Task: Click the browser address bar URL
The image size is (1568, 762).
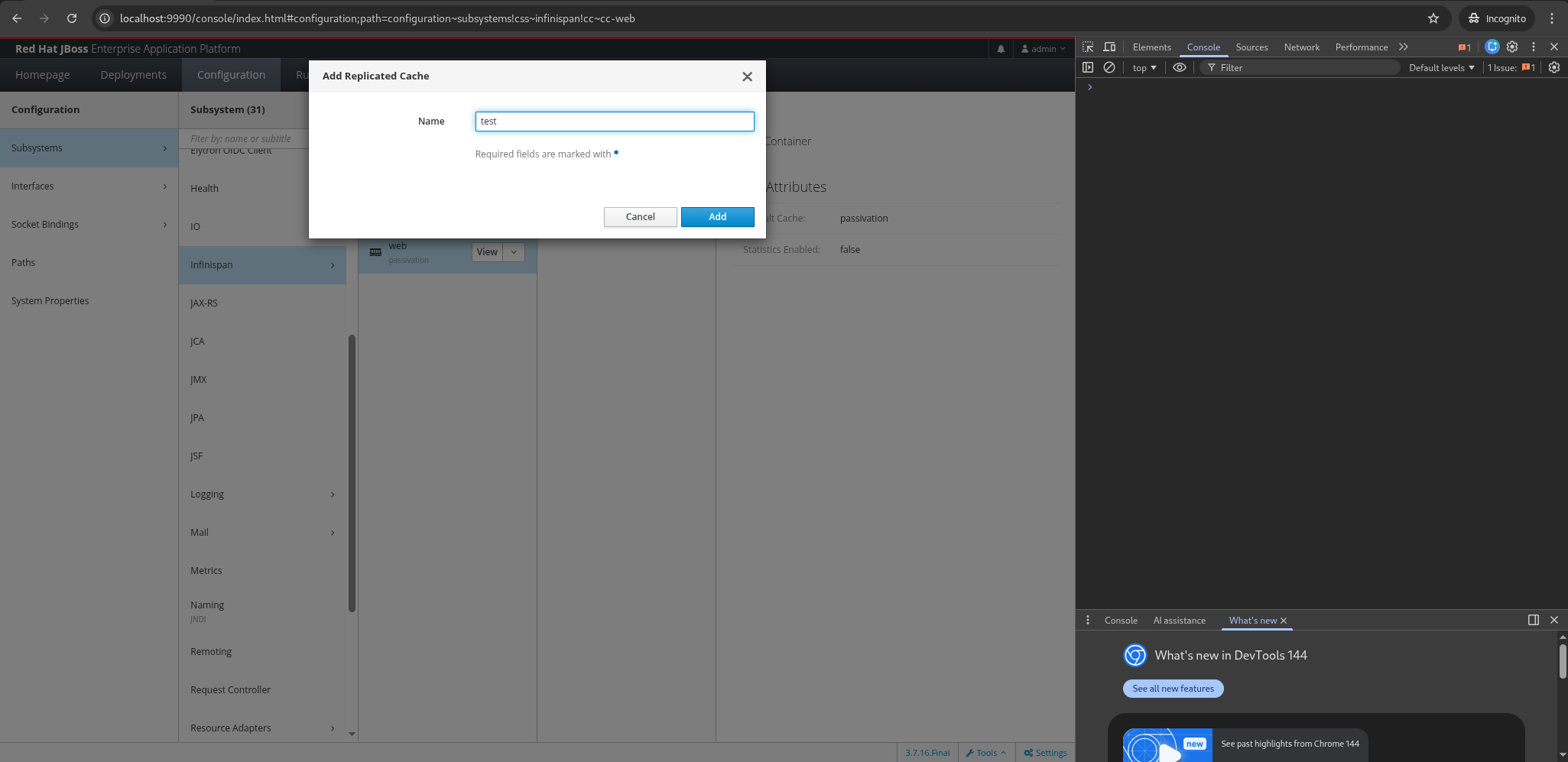Action: point(377,18)
